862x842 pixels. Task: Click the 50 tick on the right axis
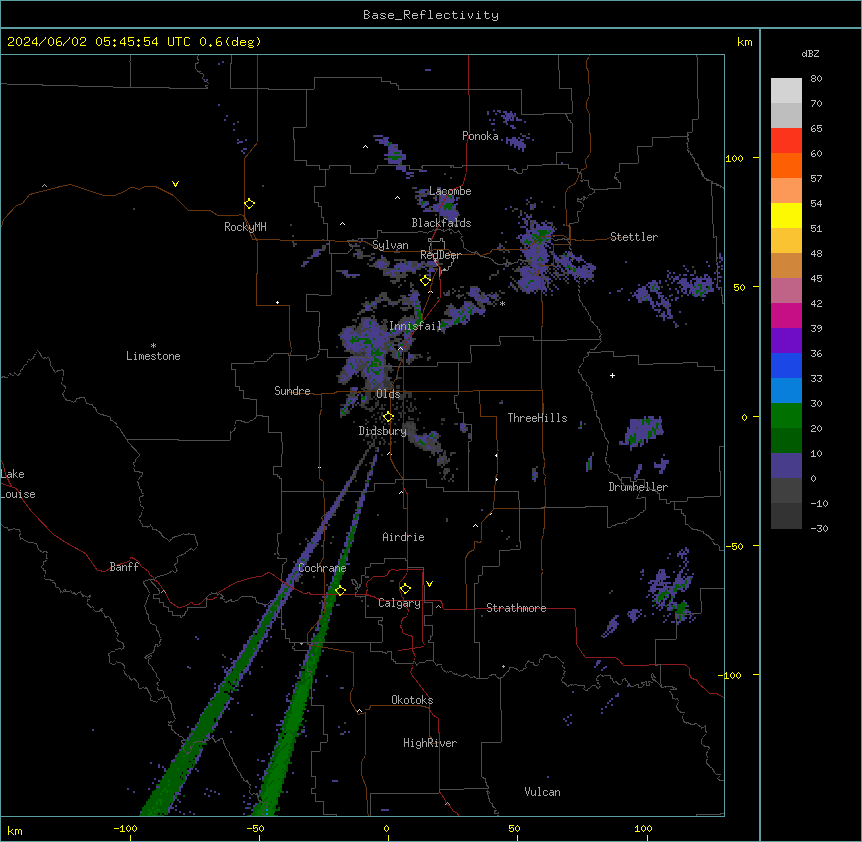(x=739, y=287)
